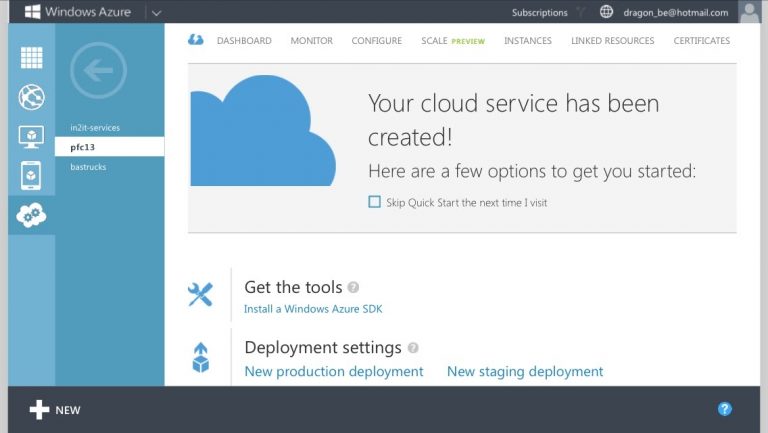Go back using the circular arrow button
768x433 pixels.
(98, 71)
